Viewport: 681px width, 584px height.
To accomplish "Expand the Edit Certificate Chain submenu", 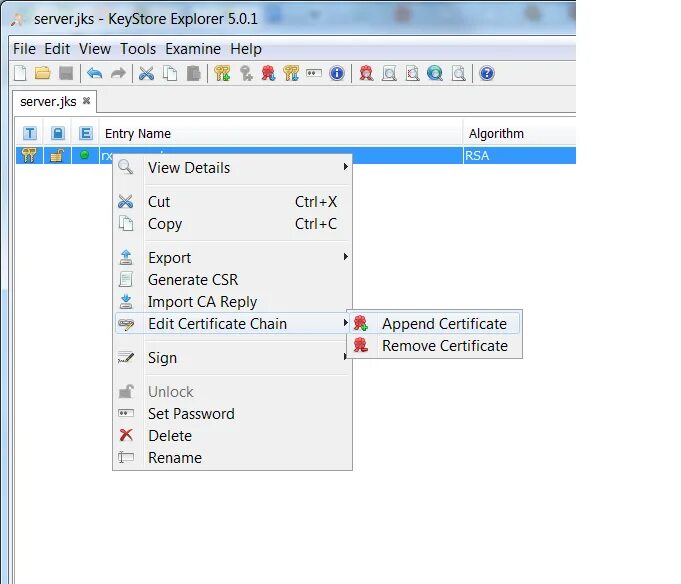I will click(232, 324).
